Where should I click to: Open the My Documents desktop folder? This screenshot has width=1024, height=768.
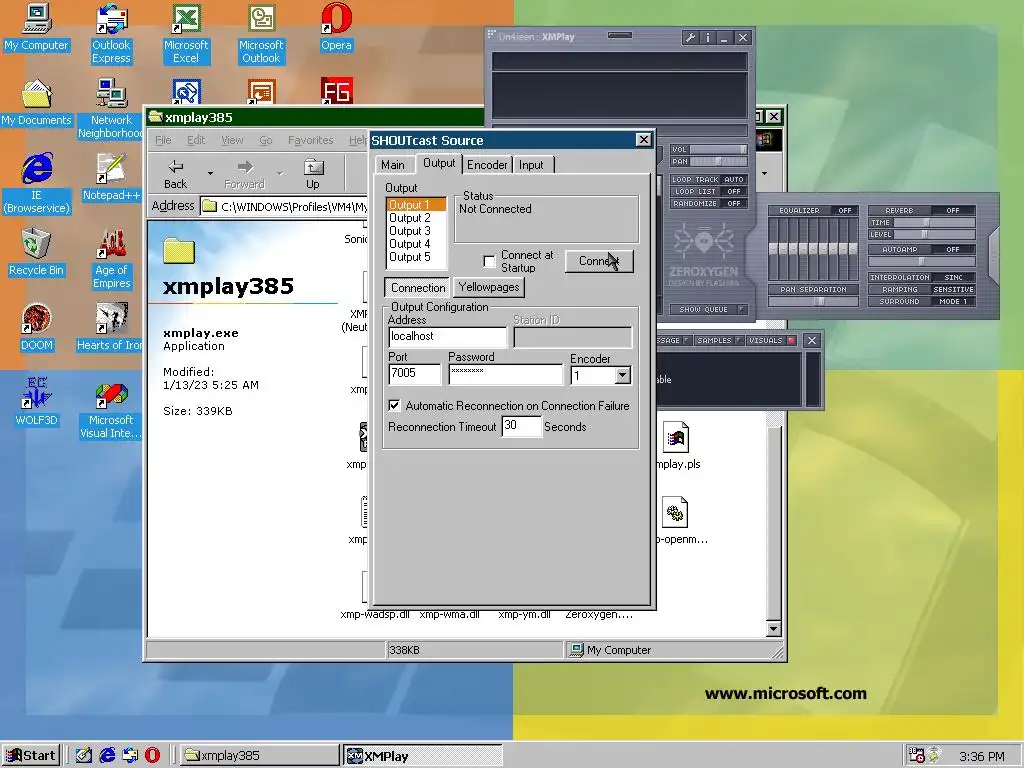coord(36,102)
